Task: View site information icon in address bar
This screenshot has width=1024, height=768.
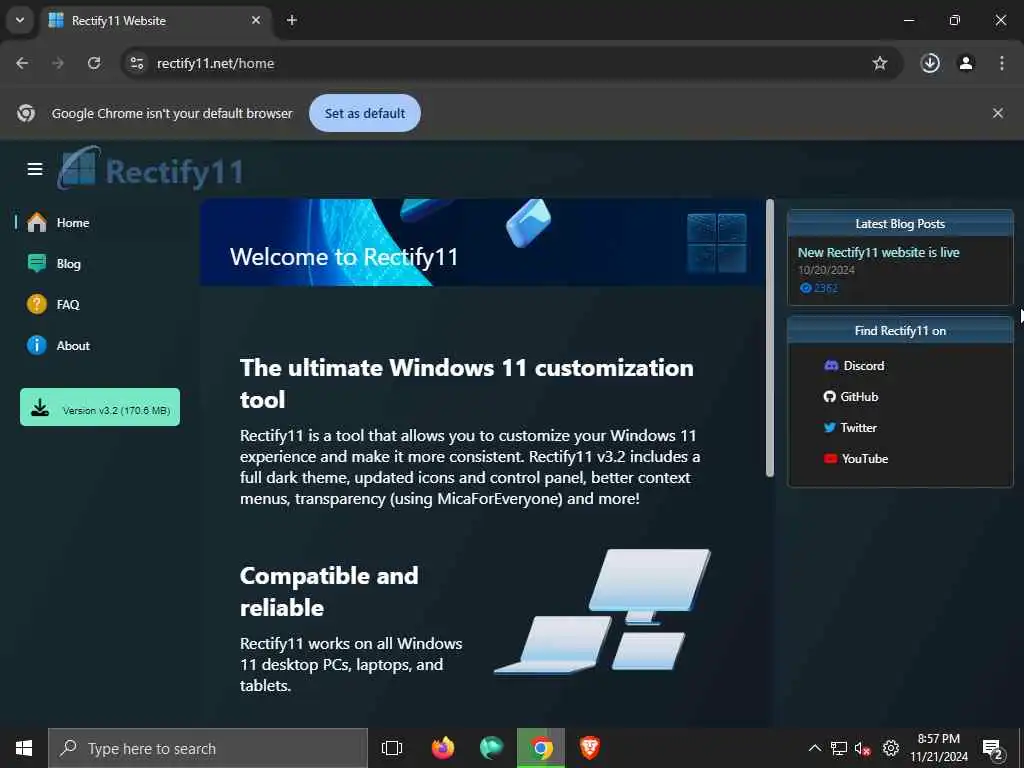Action: coord(137,63)
